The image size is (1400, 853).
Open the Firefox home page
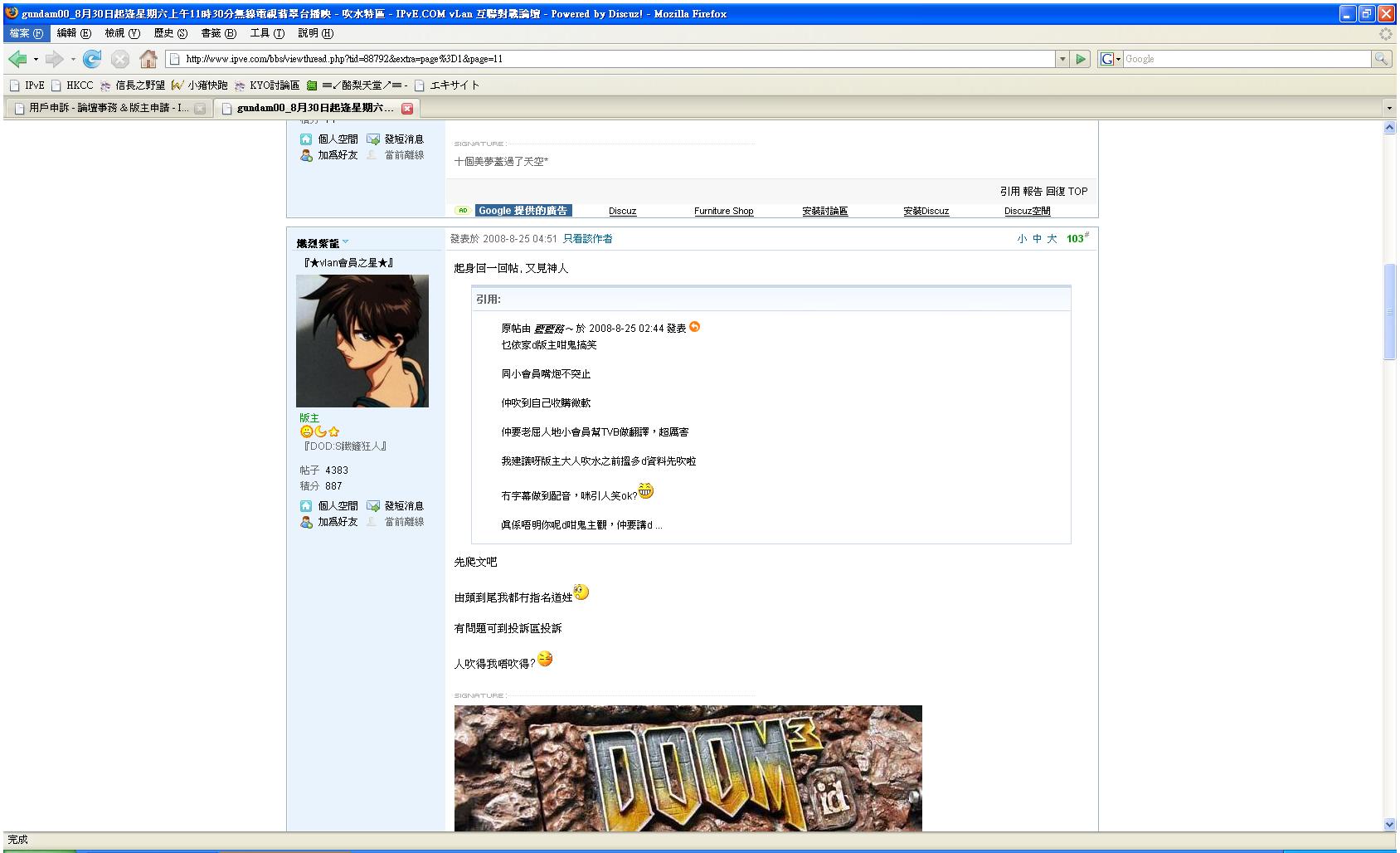[x=148, y=59]
